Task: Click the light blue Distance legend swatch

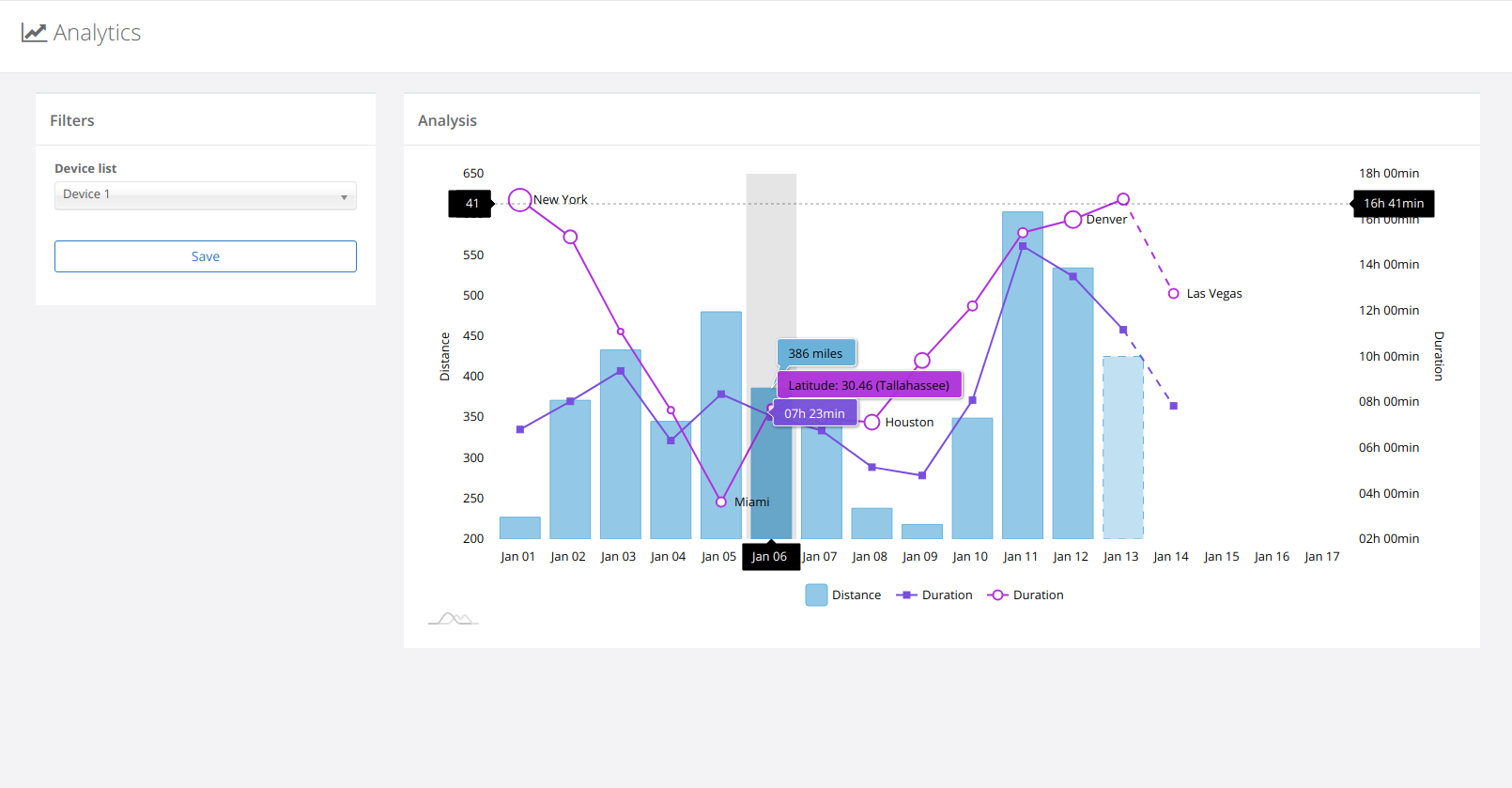Action: pos(816,595)
